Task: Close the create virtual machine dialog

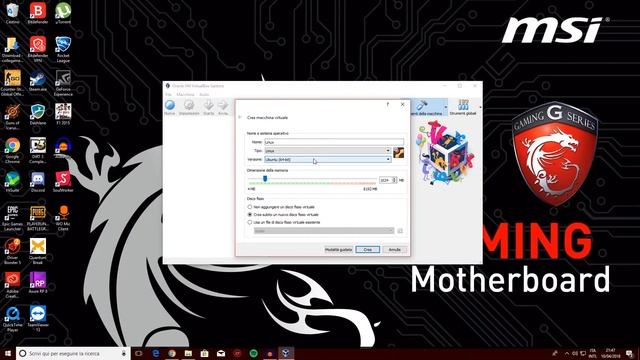Action: [402, 104]
